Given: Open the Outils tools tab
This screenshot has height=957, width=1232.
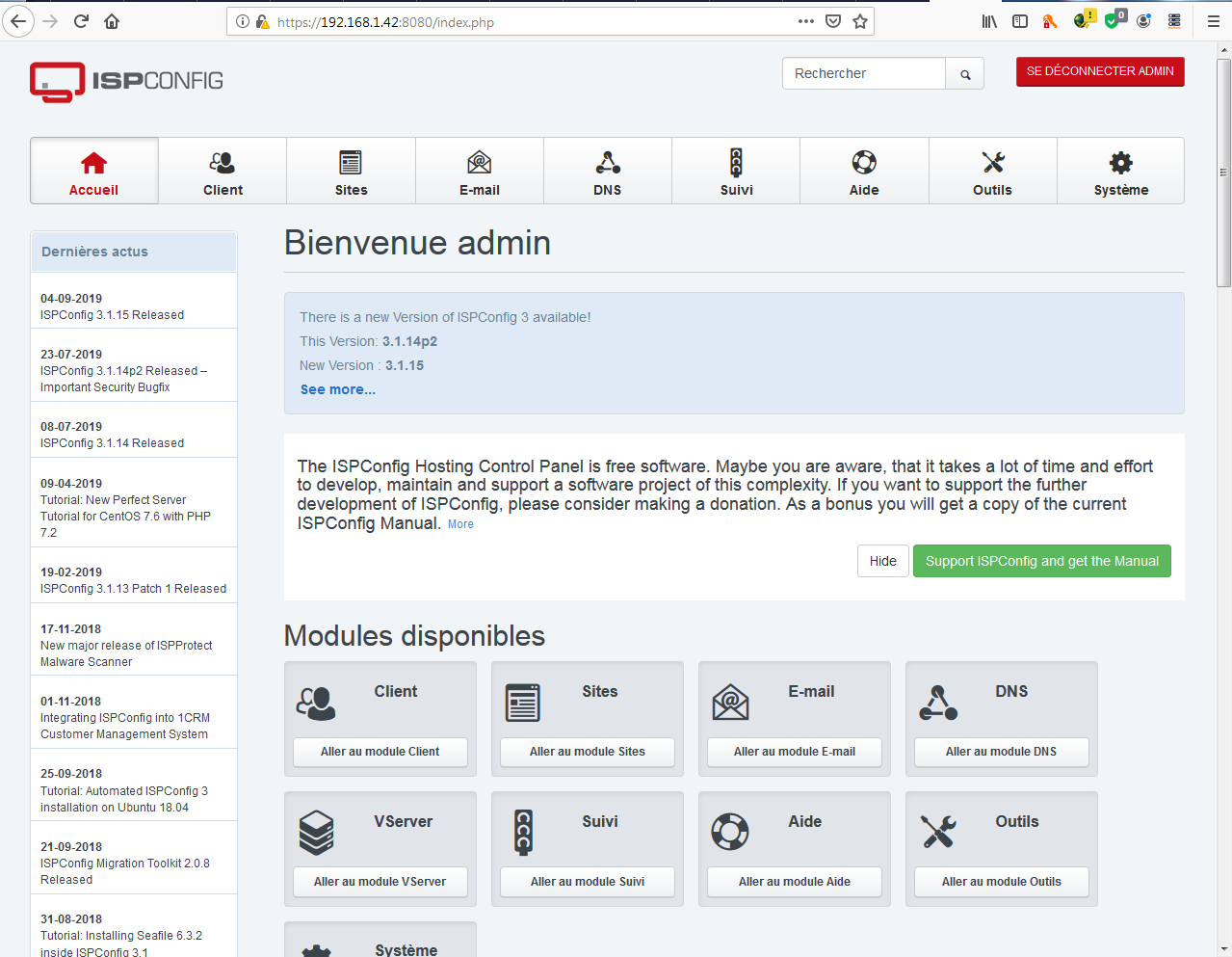Looking at the screenshot, I should click(993, 171).
